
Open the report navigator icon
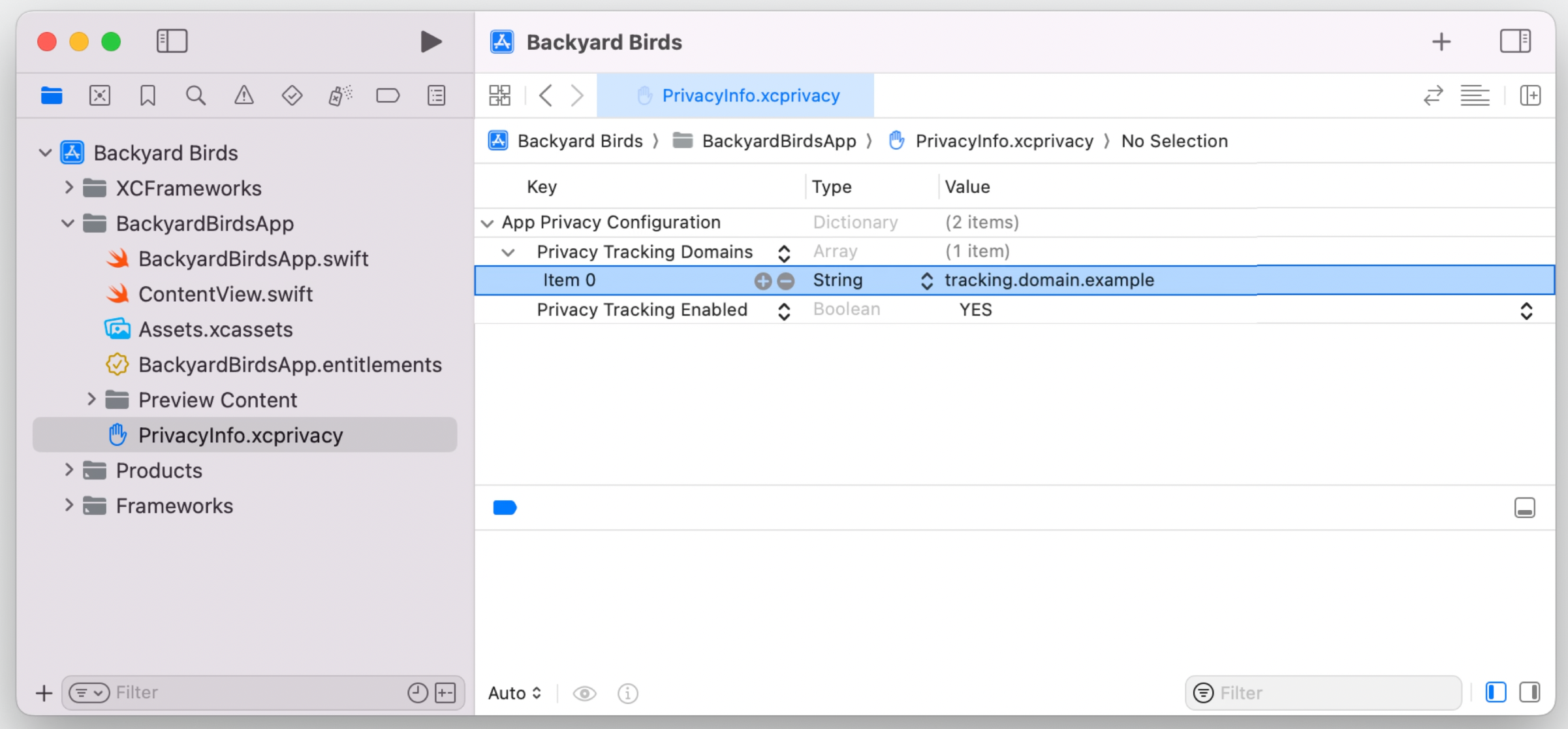pos(436,95)
